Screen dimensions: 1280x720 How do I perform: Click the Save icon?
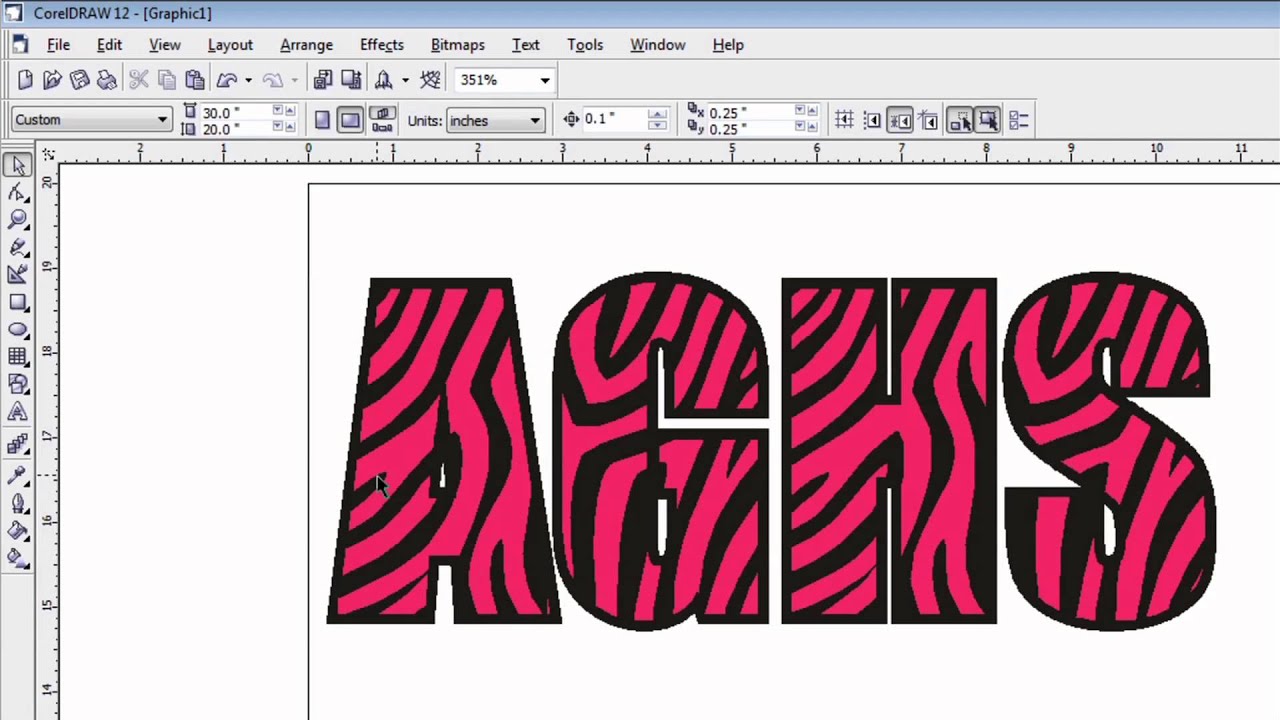coord(80,80)
